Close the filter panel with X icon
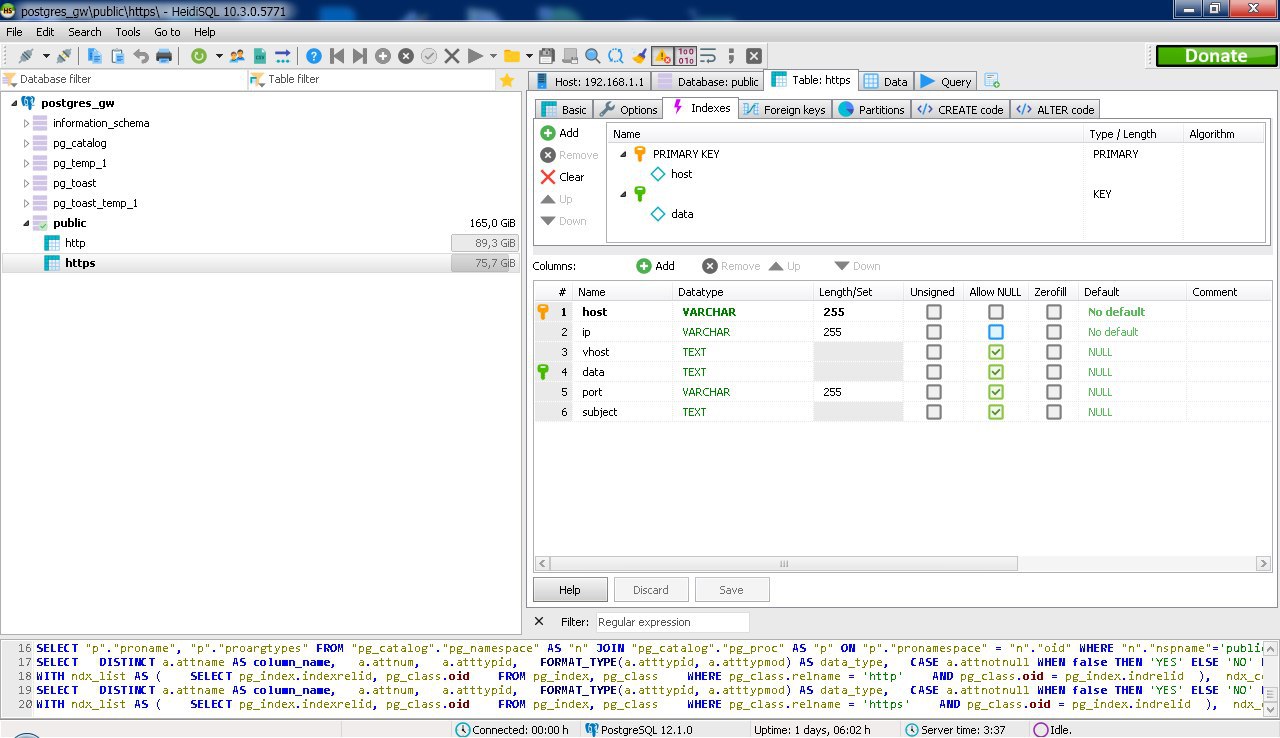The image size is (1280, 738). point(539,621)
